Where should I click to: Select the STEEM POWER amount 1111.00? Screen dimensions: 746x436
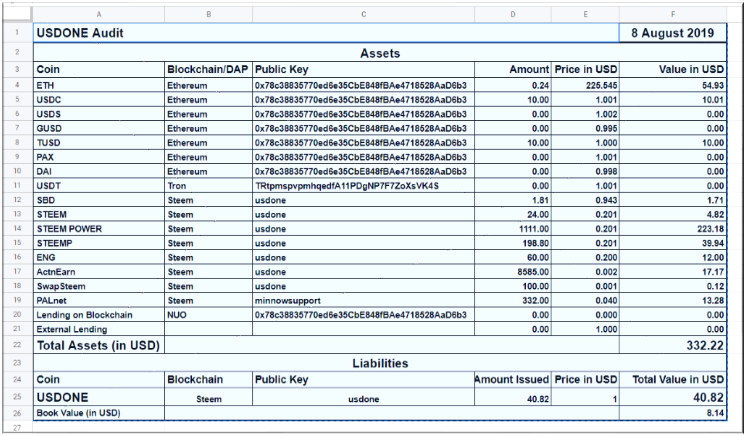pyautogui.click(x=513, y=228)
